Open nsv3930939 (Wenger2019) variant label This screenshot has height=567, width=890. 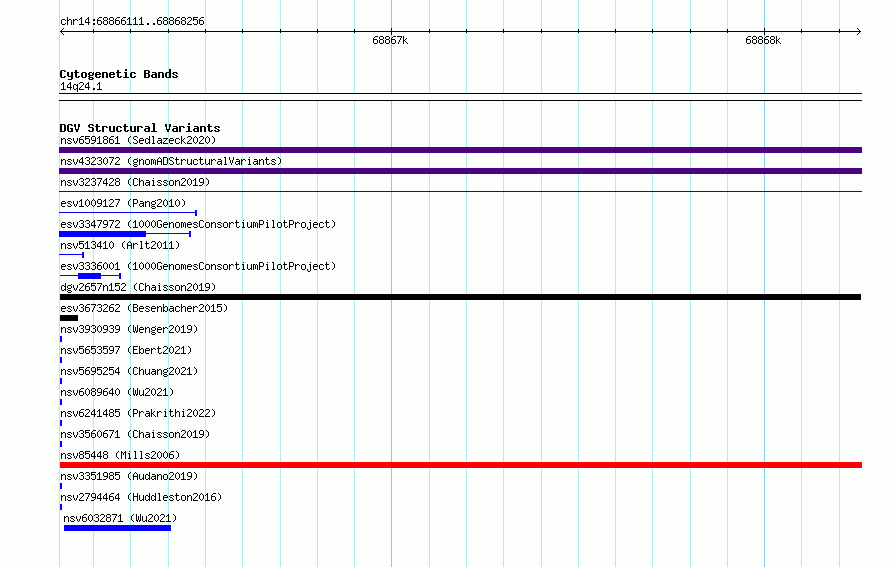pyautogui.click(x=129, y=329)
